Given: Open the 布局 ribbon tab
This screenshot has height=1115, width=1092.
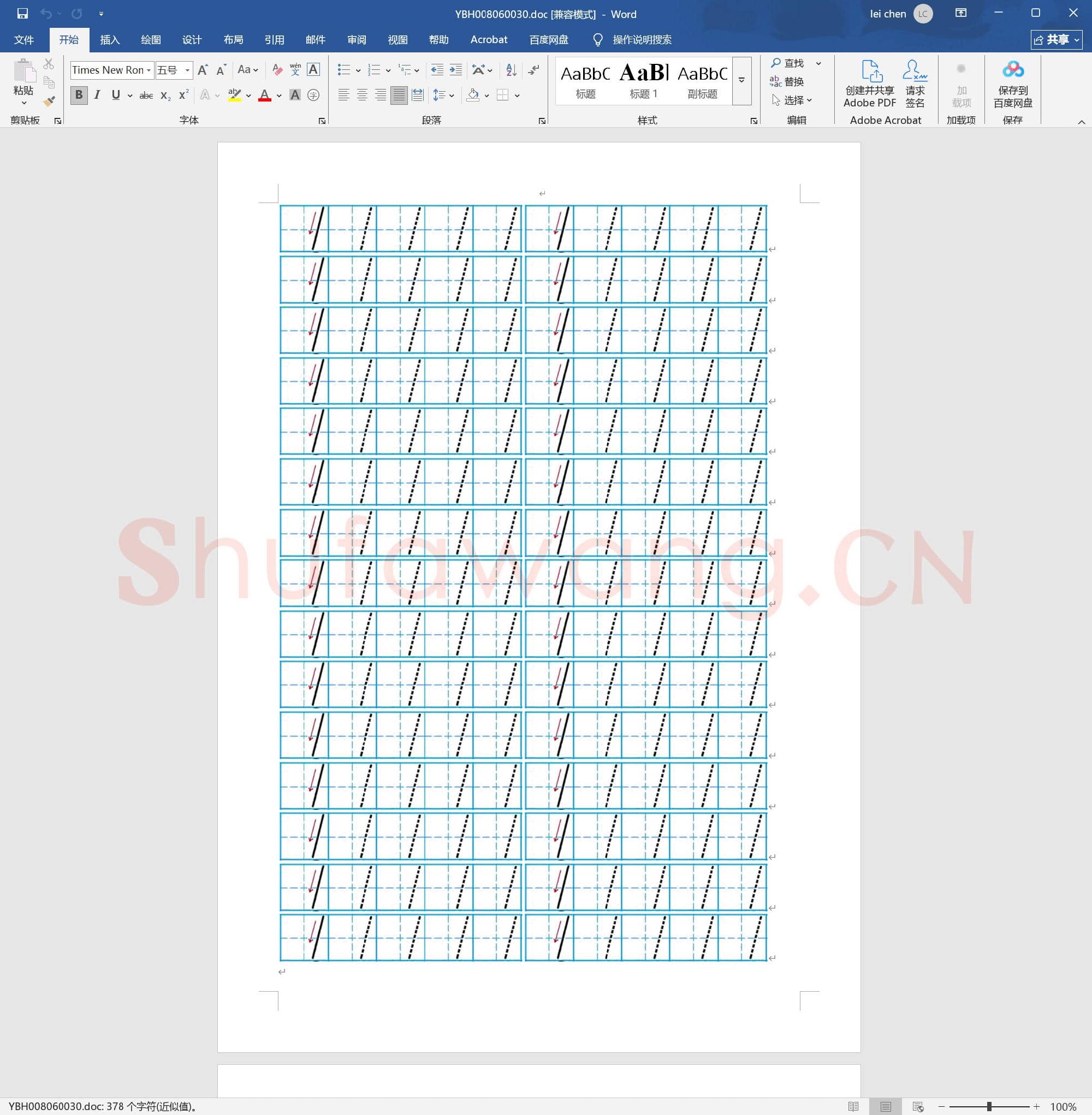Looking at the screenshot, I should 233,39.
